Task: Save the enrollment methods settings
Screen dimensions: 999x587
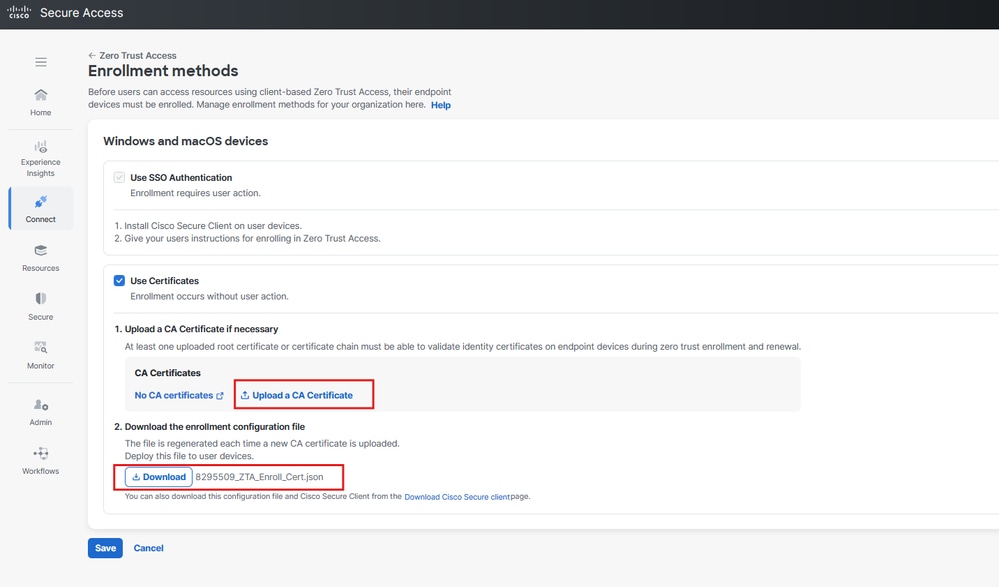Action: pos(105,548)
